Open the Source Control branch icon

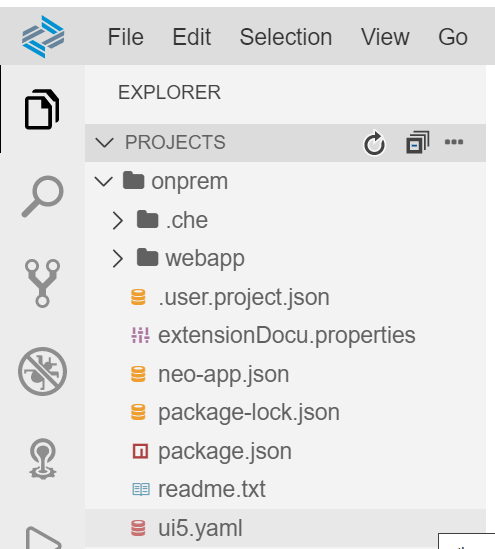pos(42,283)
